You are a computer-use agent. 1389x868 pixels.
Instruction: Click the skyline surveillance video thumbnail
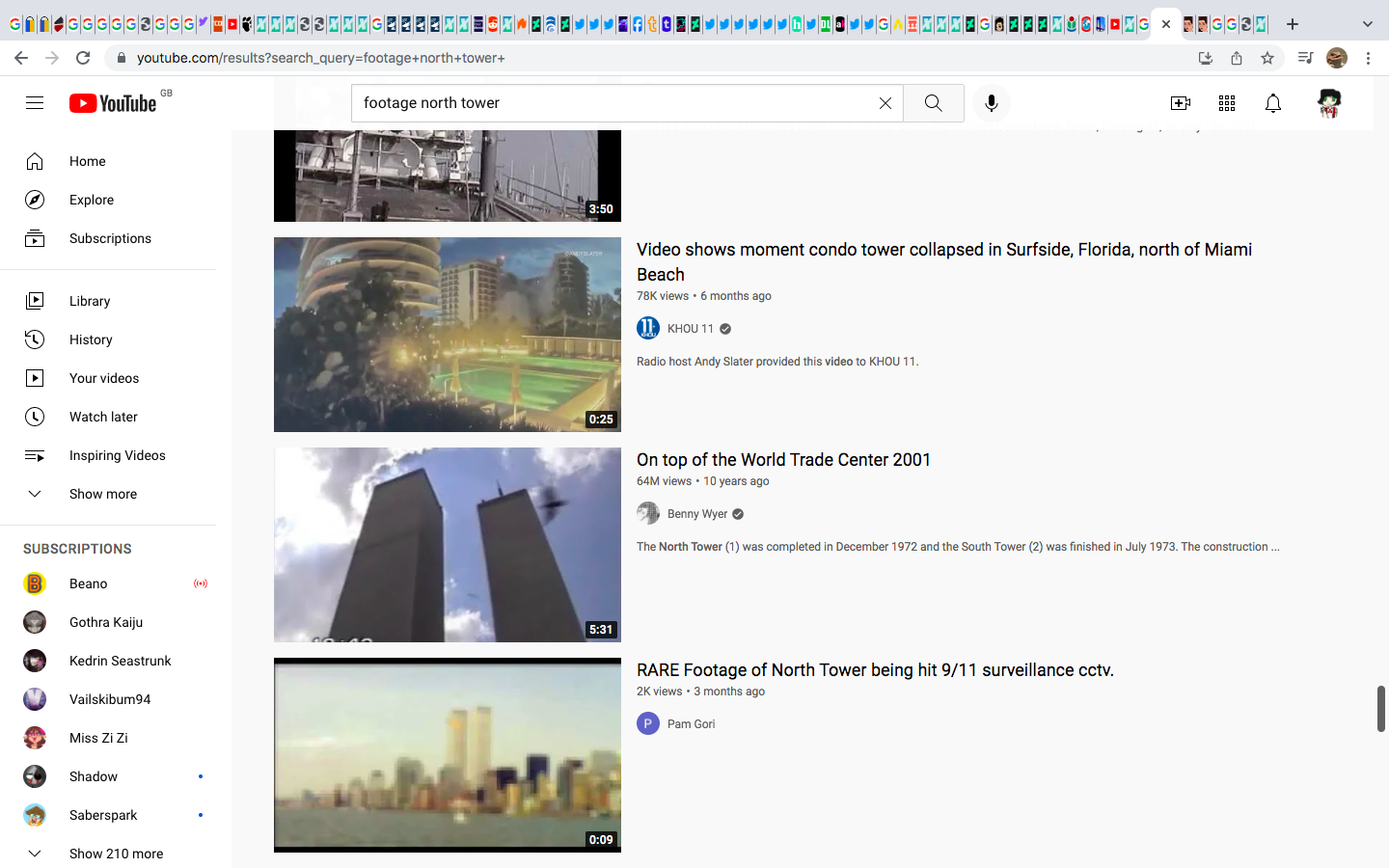[x=448, y=755]
